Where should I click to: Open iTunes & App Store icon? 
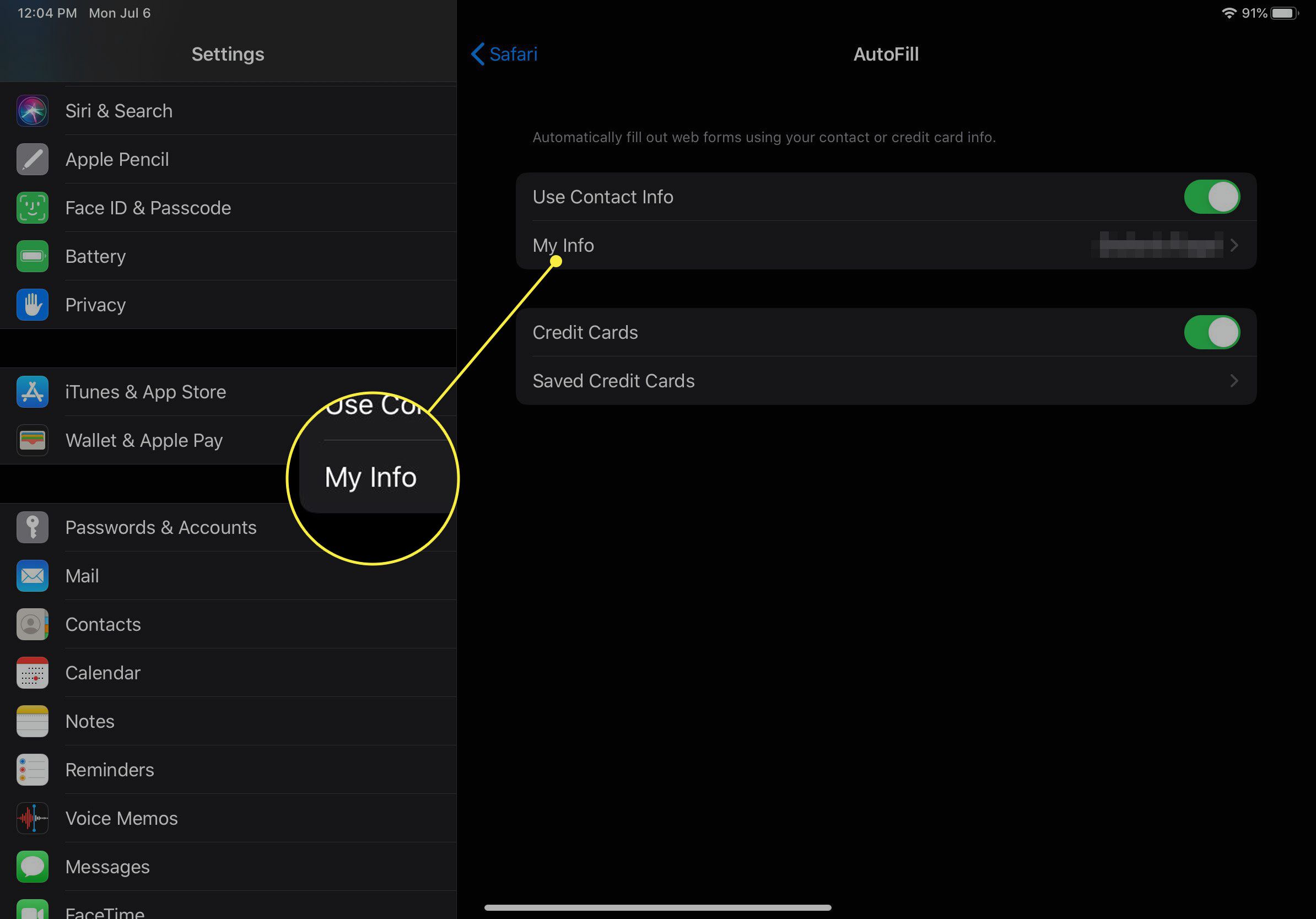[x=32, y=392]
